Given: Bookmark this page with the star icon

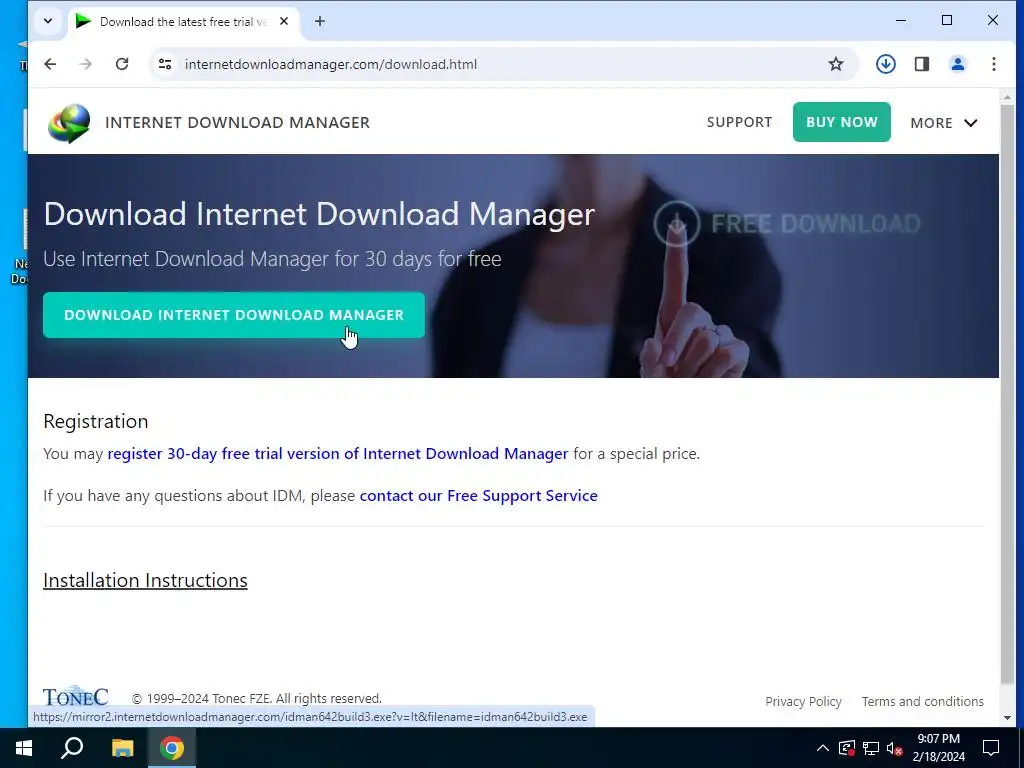Looking at the screenshot, I should pyautogui.click(x=836, y=64).
